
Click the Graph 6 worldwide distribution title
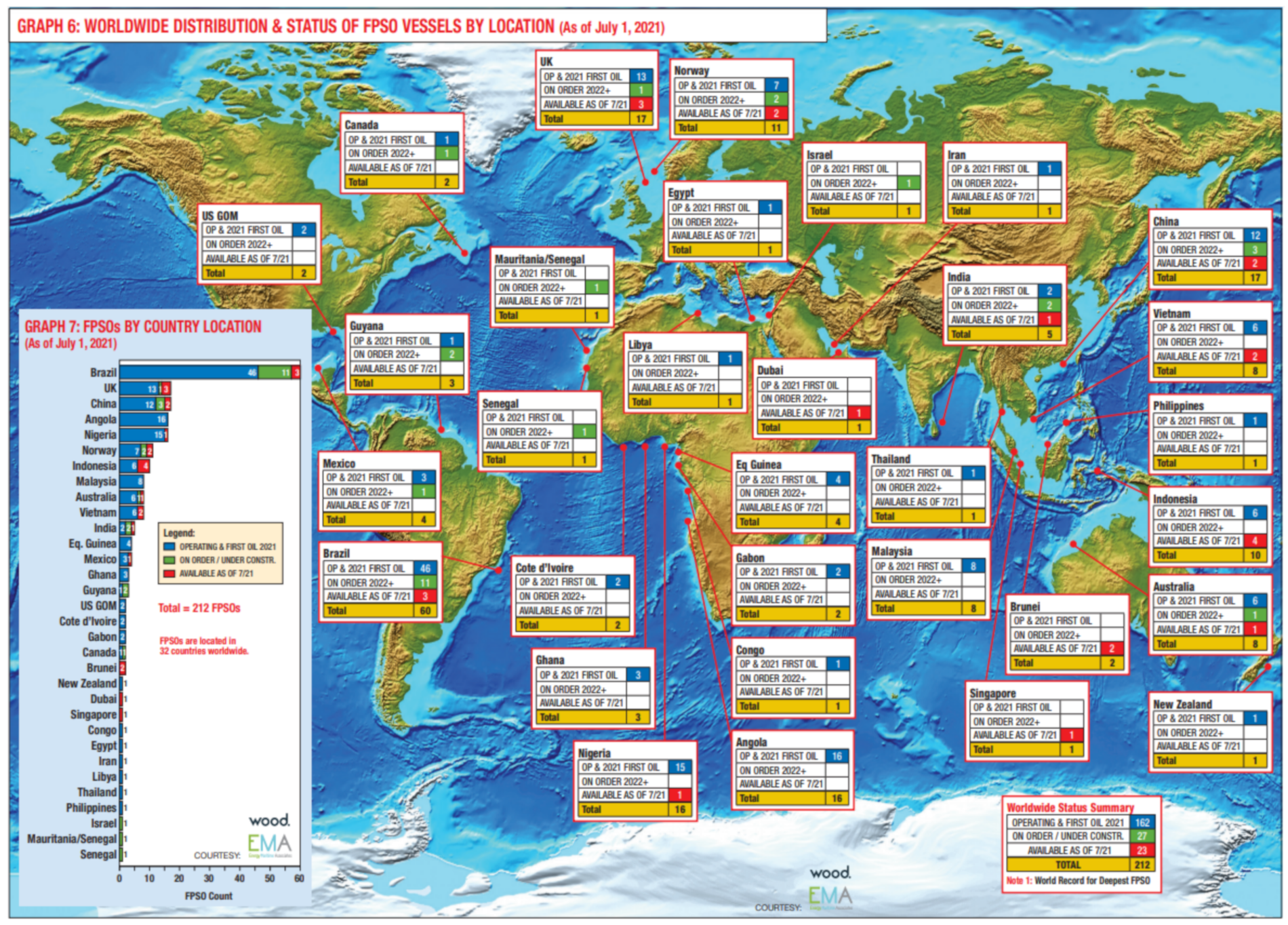(x=340, y=27)
